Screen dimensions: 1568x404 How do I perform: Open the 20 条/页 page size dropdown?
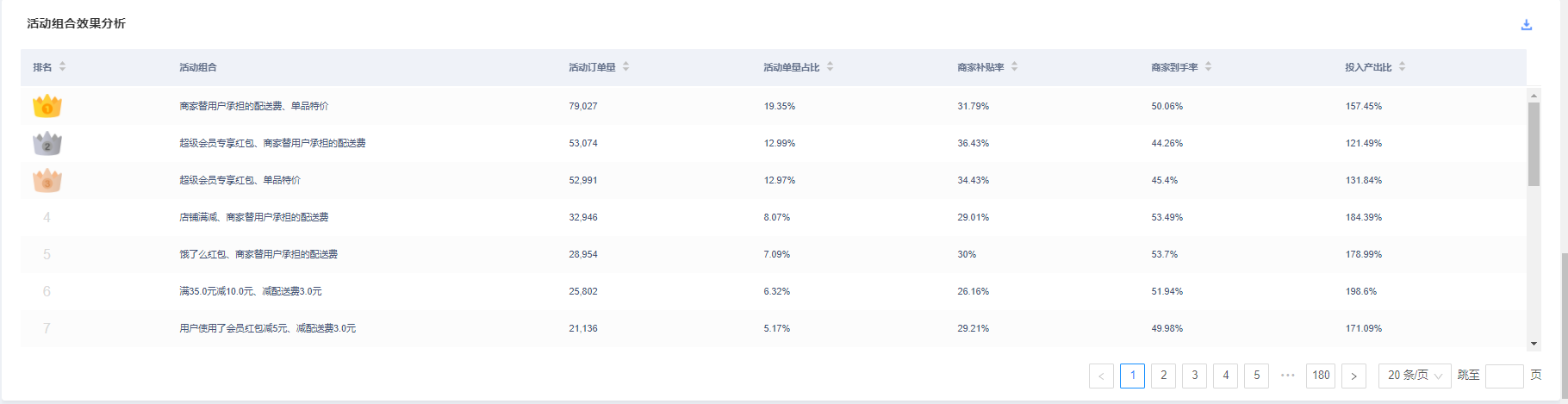click(1415, 376)
